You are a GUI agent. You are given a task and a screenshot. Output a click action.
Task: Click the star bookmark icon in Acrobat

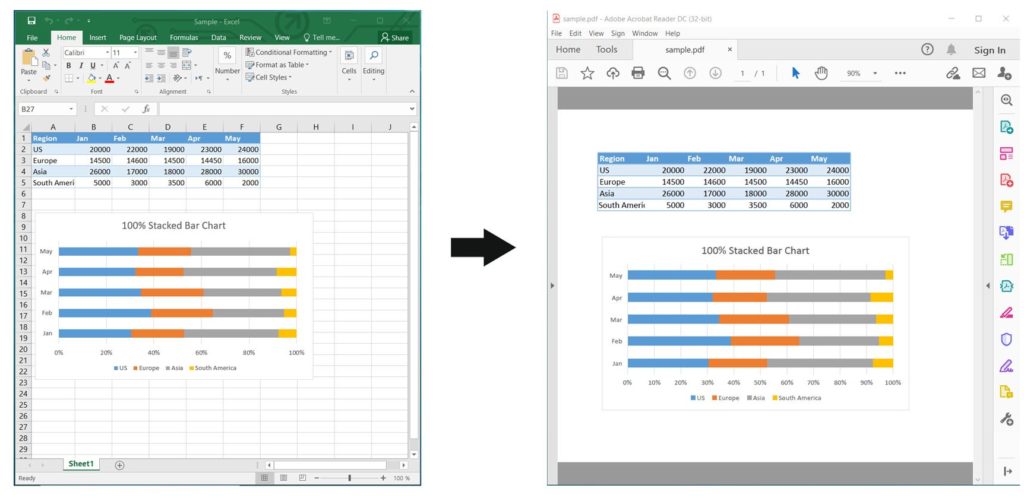pos(587,73)
